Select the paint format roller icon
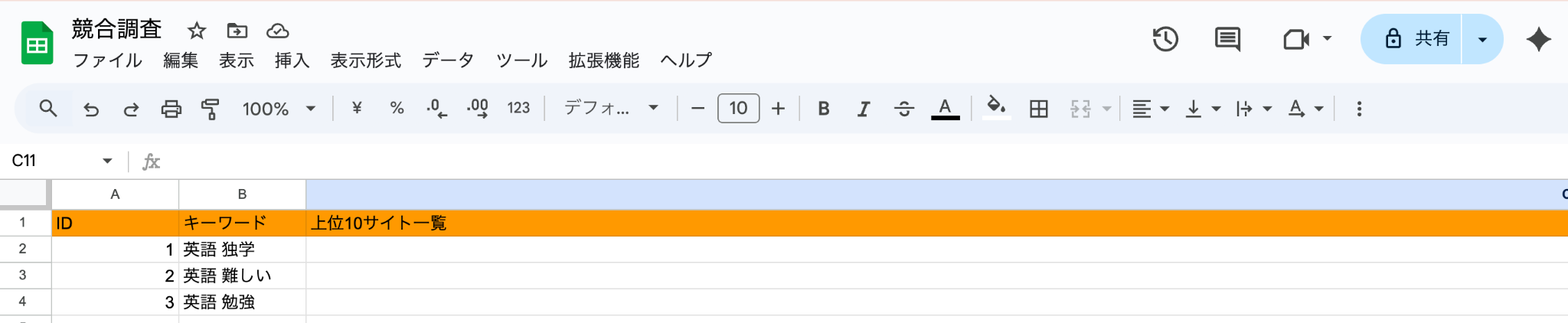 pyautogui.click(x=210, y=109)
